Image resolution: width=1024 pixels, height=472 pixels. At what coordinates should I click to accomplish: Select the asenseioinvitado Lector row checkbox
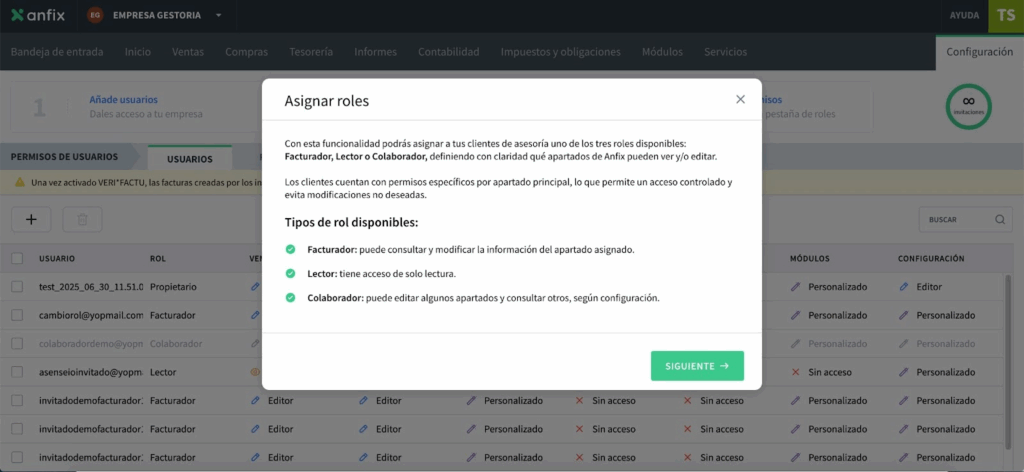pos(17,371)
